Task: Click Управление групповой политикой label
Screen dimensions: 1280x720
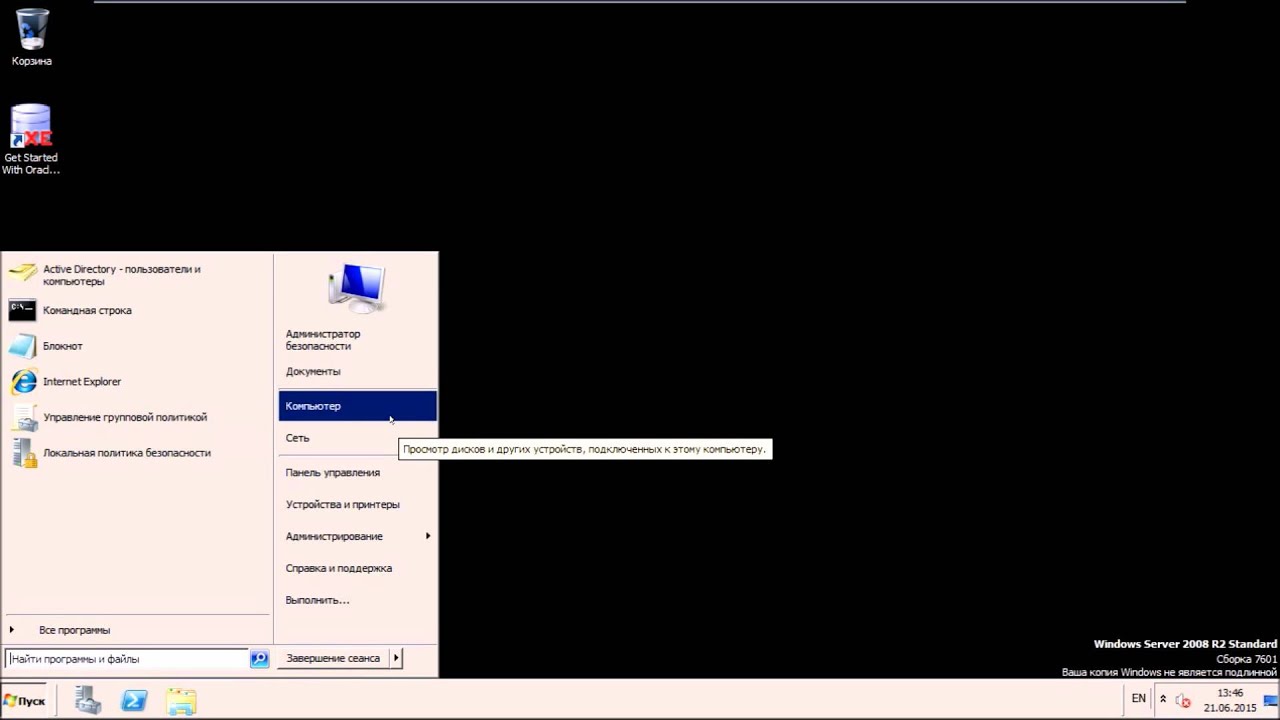Action: click(x=125, y=417)
